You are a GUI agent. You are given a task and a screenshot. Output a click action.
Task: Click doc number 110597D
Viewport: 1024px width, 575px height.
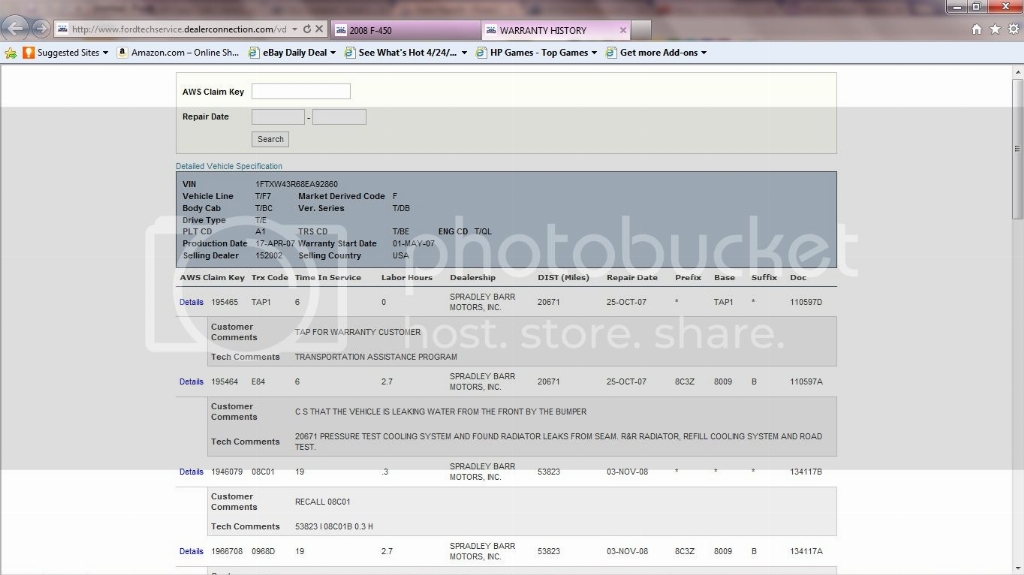coord(806,303)
